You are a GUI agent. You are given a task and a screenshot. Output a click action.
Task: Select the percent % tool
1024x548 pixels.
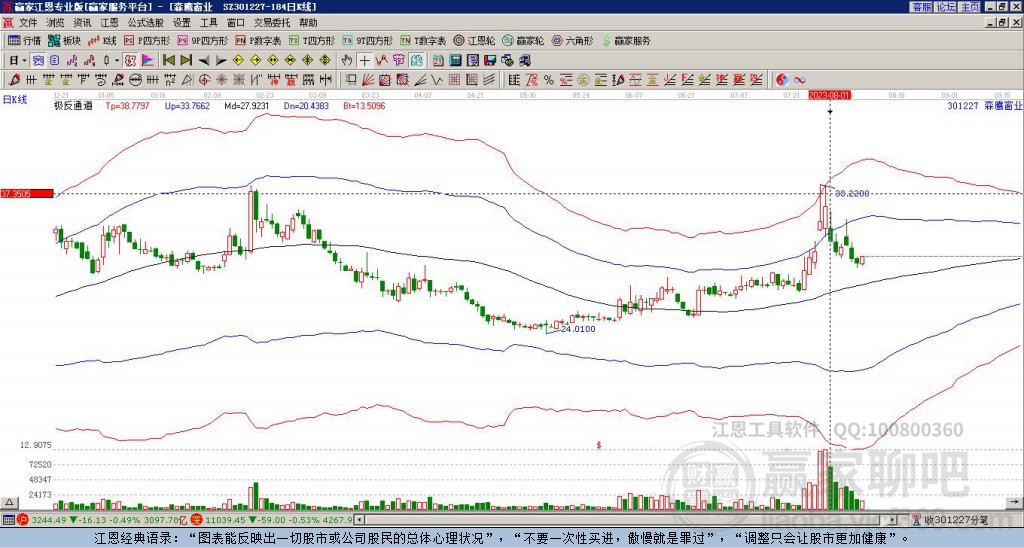[549, 80]
